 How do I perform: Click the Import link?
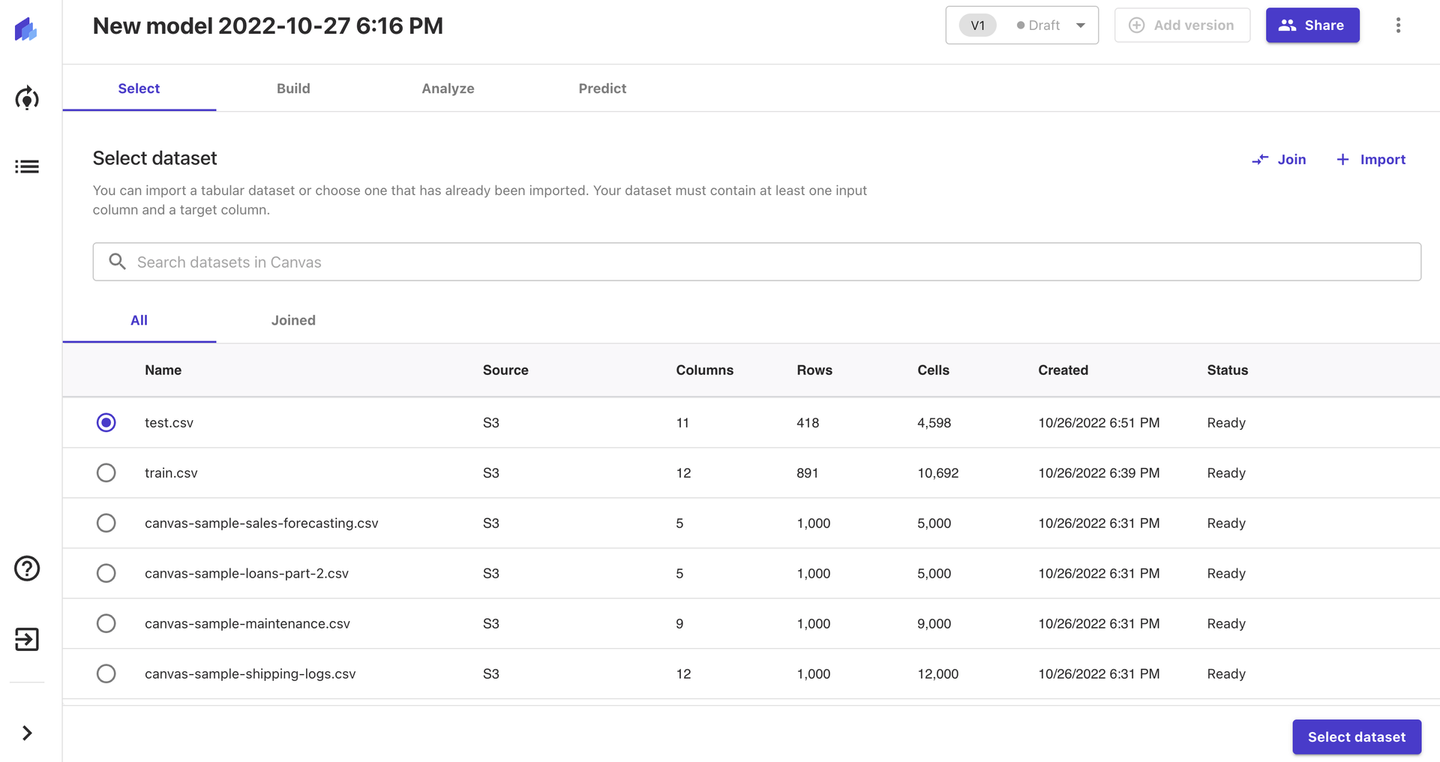(x=1371, y=159)
